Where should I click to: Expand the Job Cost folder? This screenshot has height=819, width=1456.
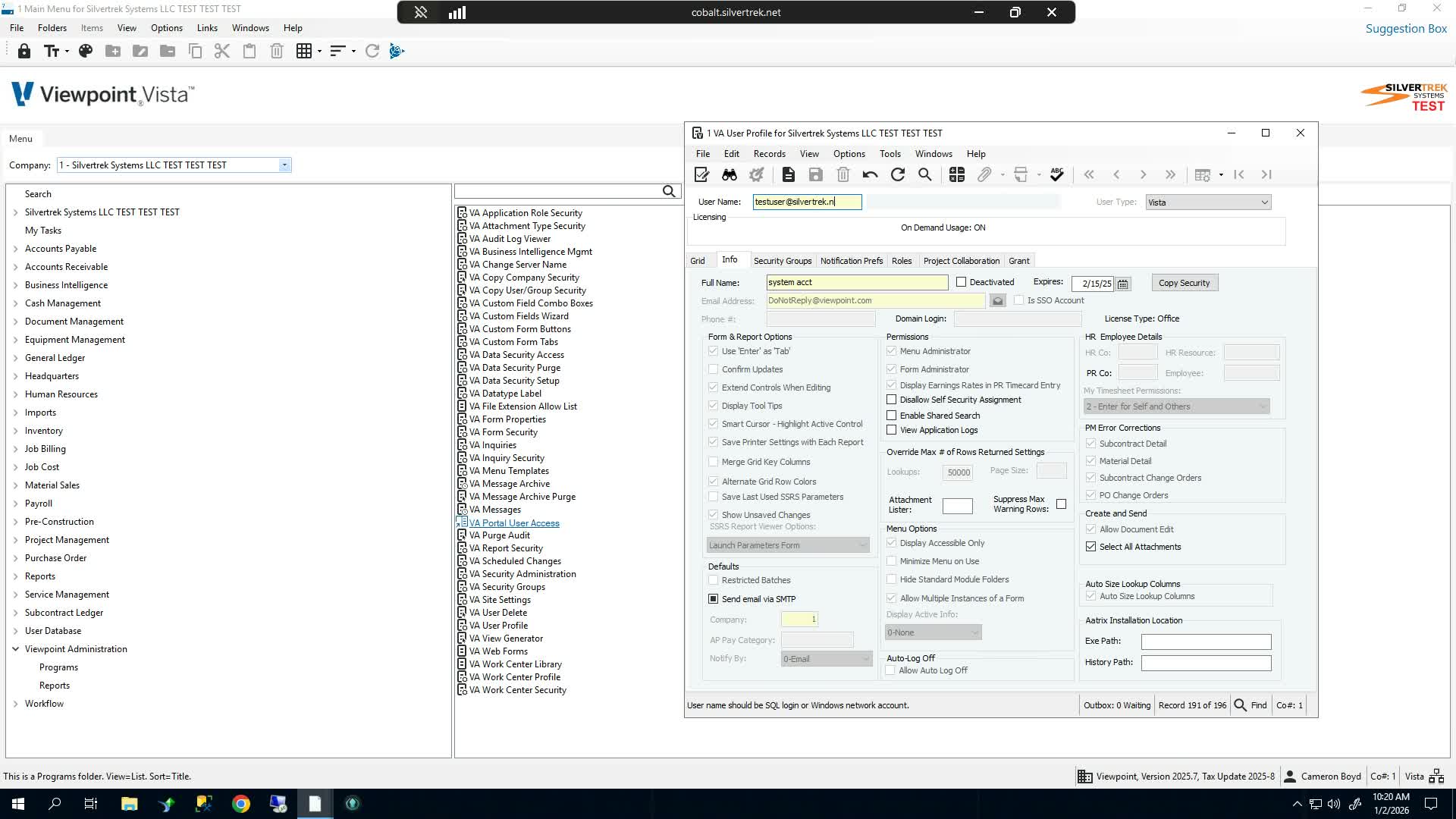(15, 467)
